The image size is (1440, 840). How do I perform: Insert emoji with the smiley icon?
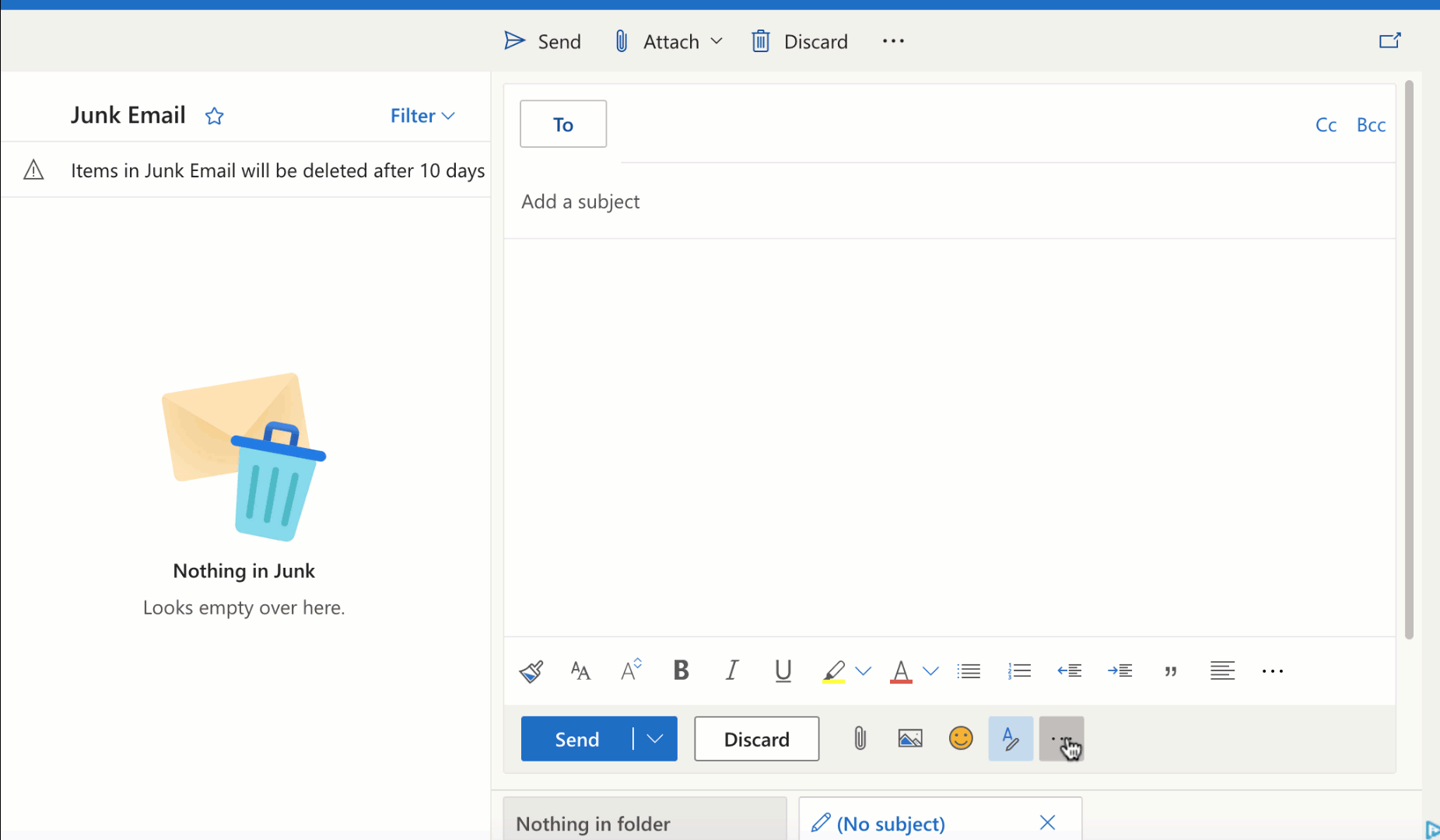(x=961, y=738)
